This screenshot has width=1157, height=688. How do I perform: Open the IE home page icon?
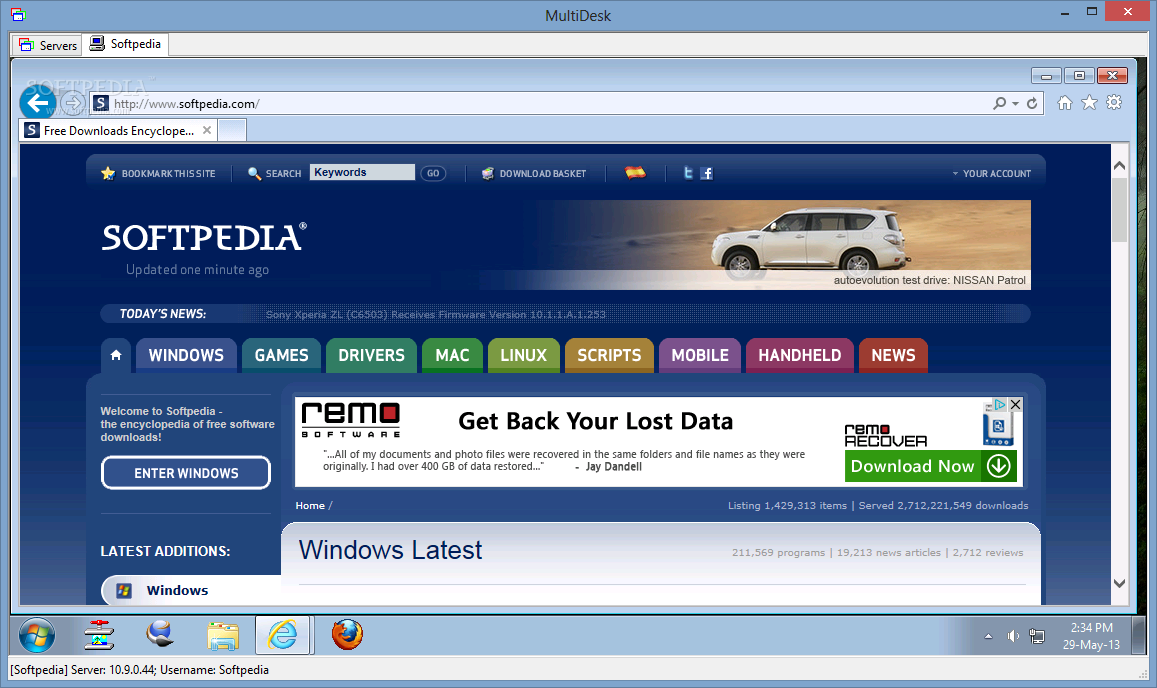pyautogui.click(x=1065, y=103)
